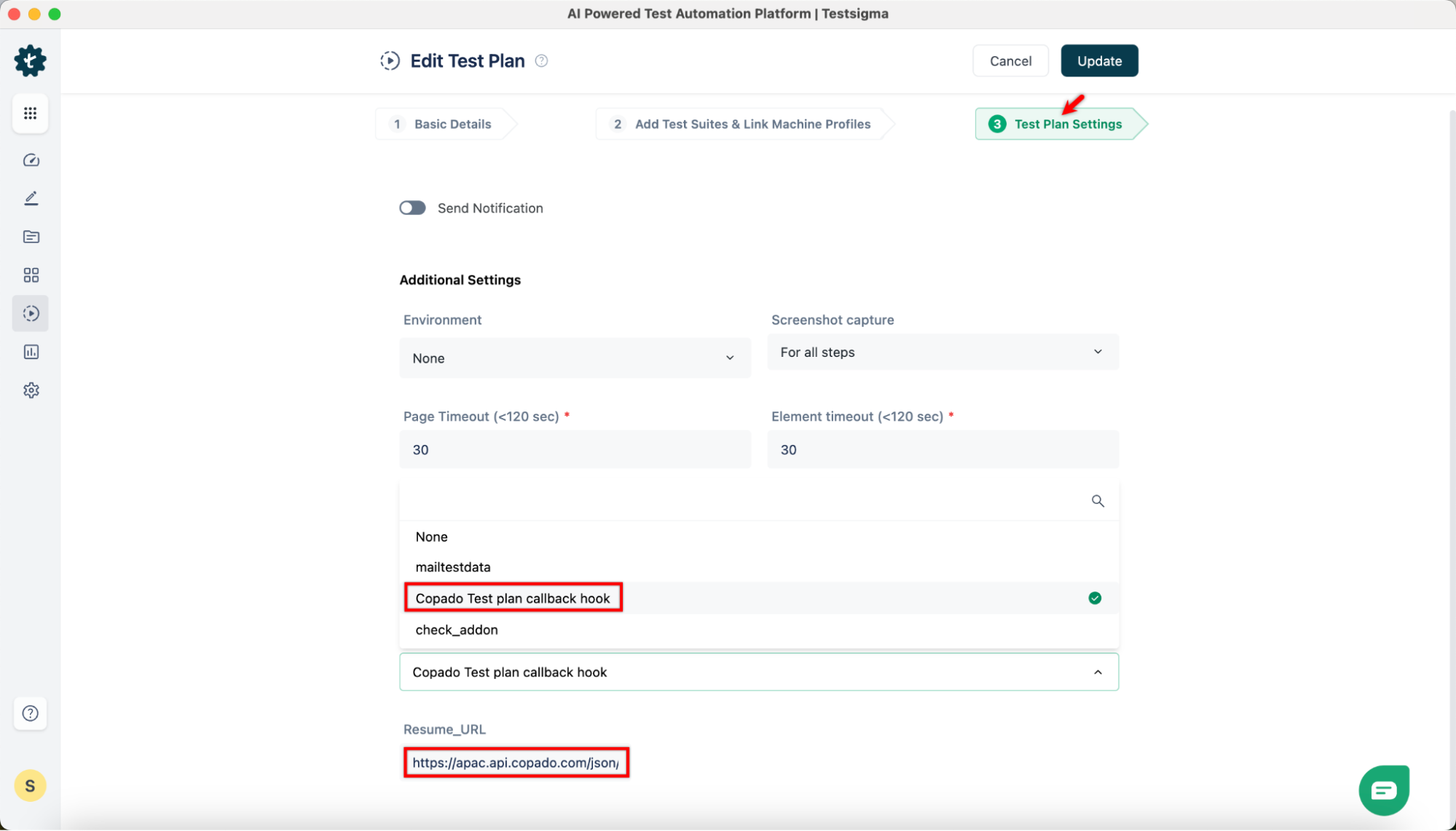This screenshot has width=1456, height=831.
Task: Click the Cancel button
Action: coord(1010,60)
